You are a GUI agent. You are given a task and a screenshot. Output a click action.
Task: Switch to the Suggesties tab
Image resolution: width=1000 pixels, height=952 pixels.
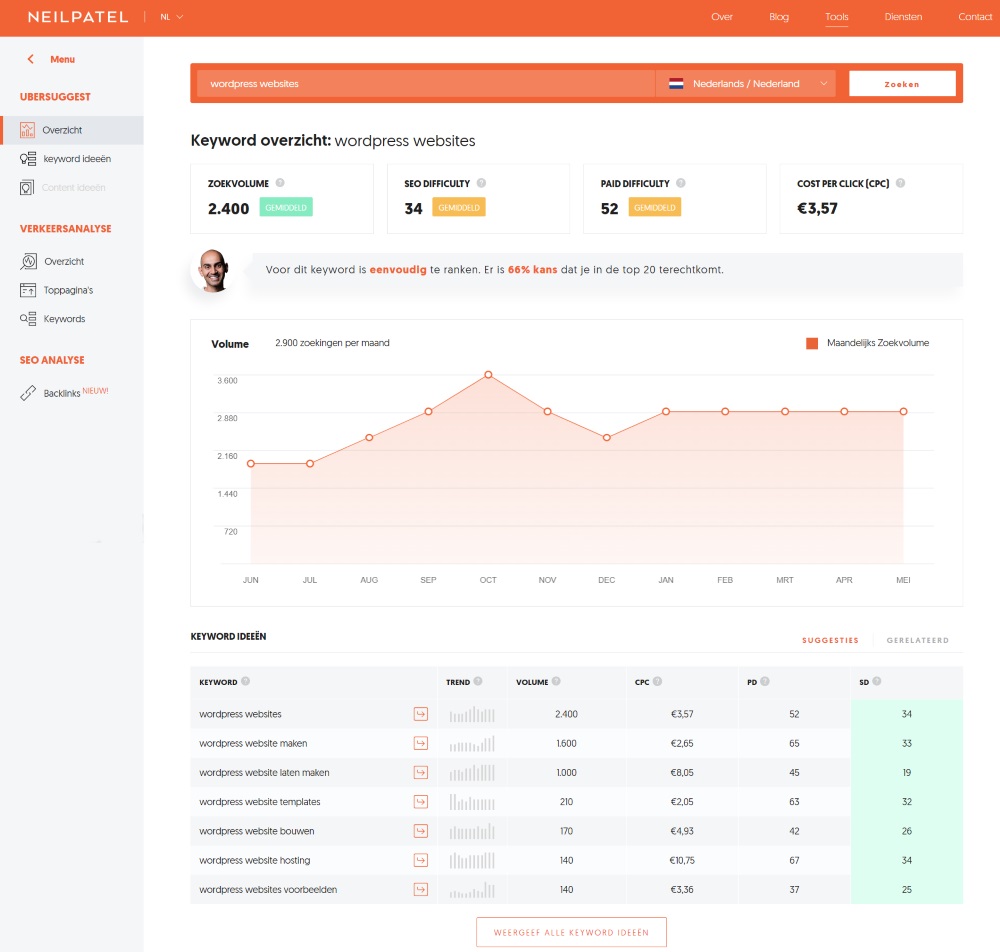coord(830,640)
